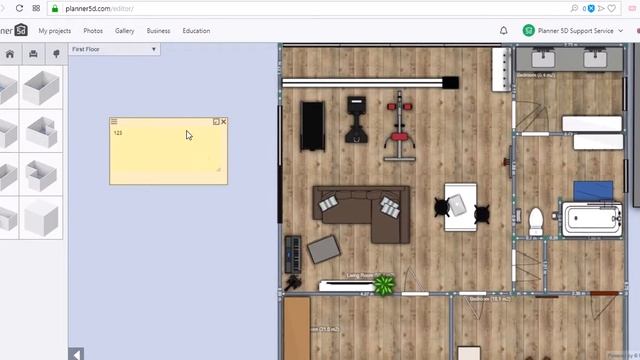Image resolution: width=640 pixels, height=360 pixels.
Task: Select the solid cube room shape
Action: coord(41,218)
